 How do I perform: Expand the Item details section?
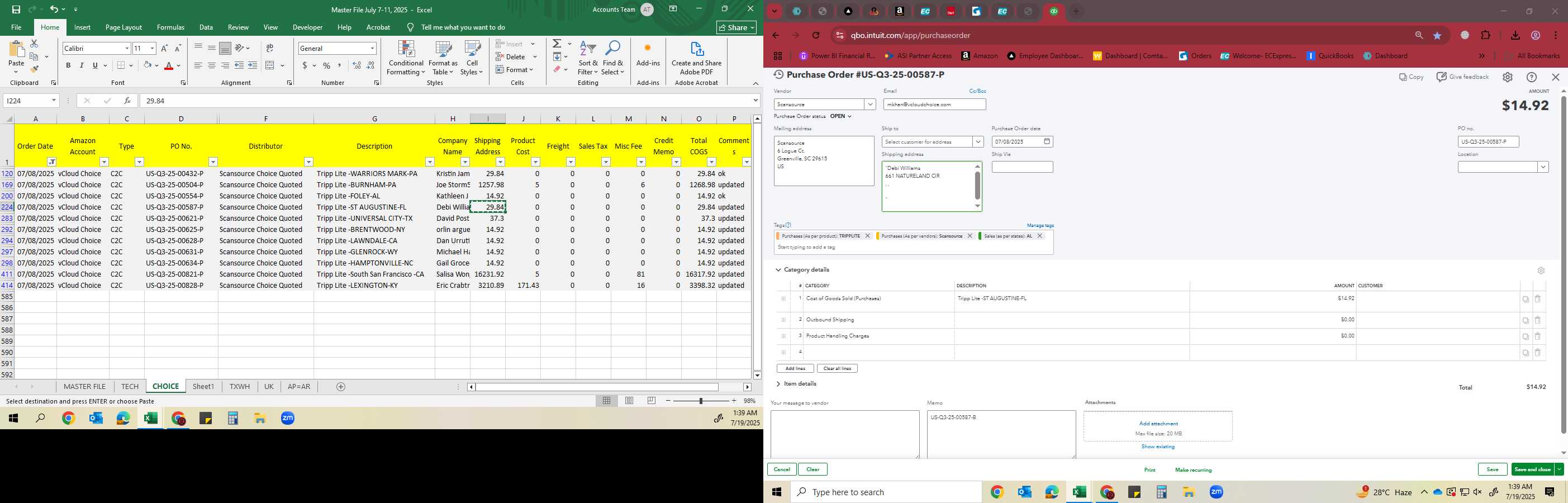778,383
